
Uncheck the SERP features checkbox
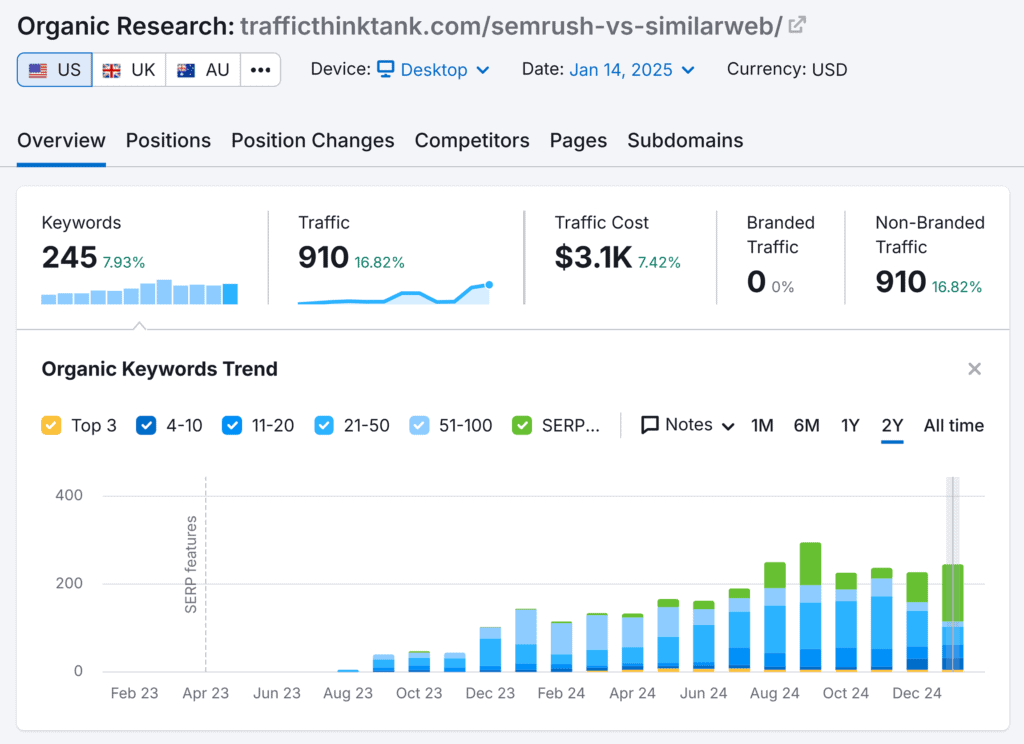pyautogui.click(x=521, y=425)
